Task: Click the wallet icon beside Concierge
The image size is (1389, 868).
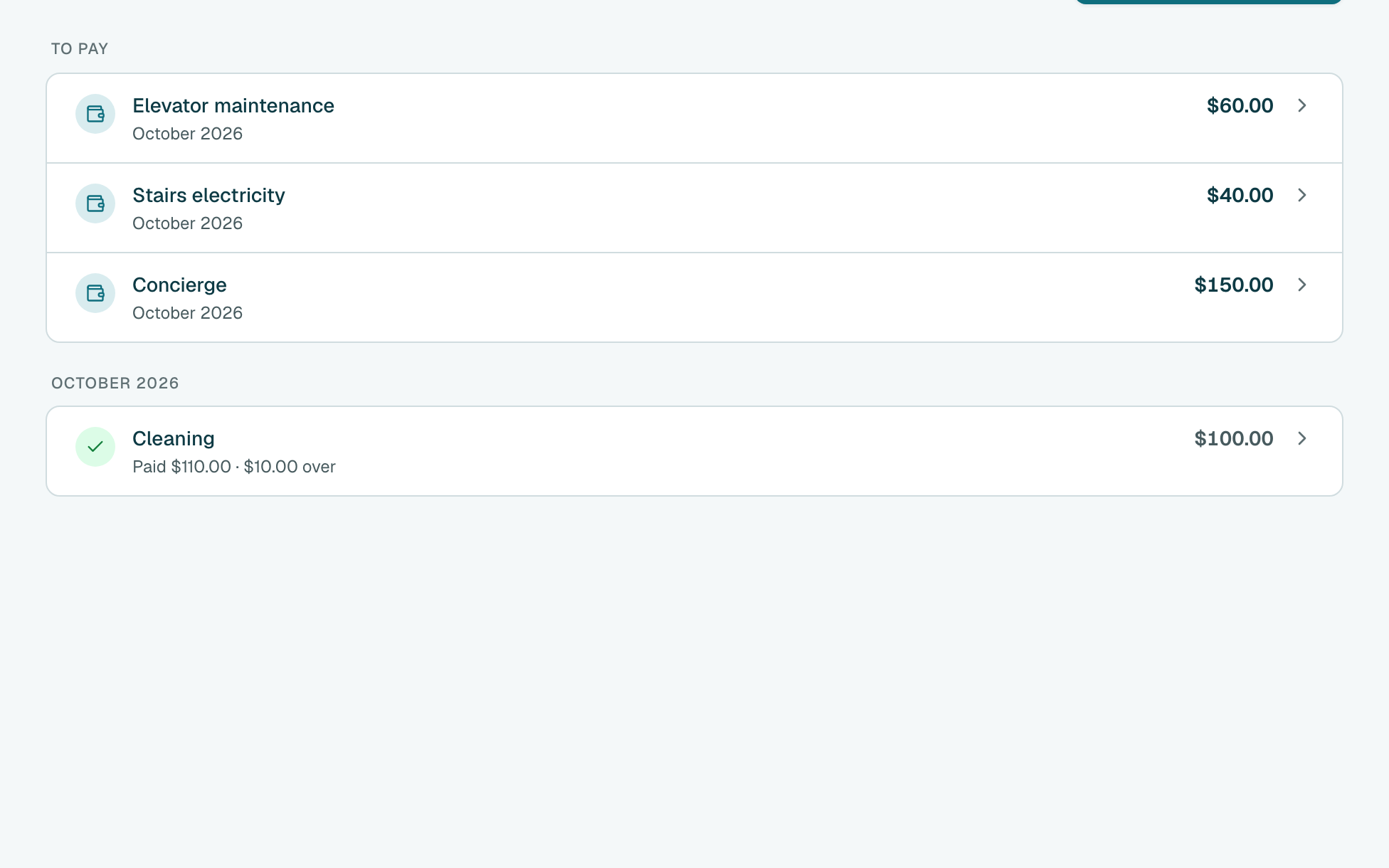Action: (95, 293)
